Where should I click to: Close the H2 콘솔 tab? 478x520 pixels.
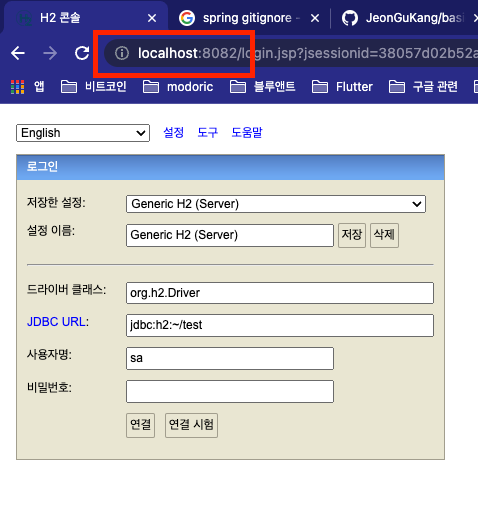(152, 18)
